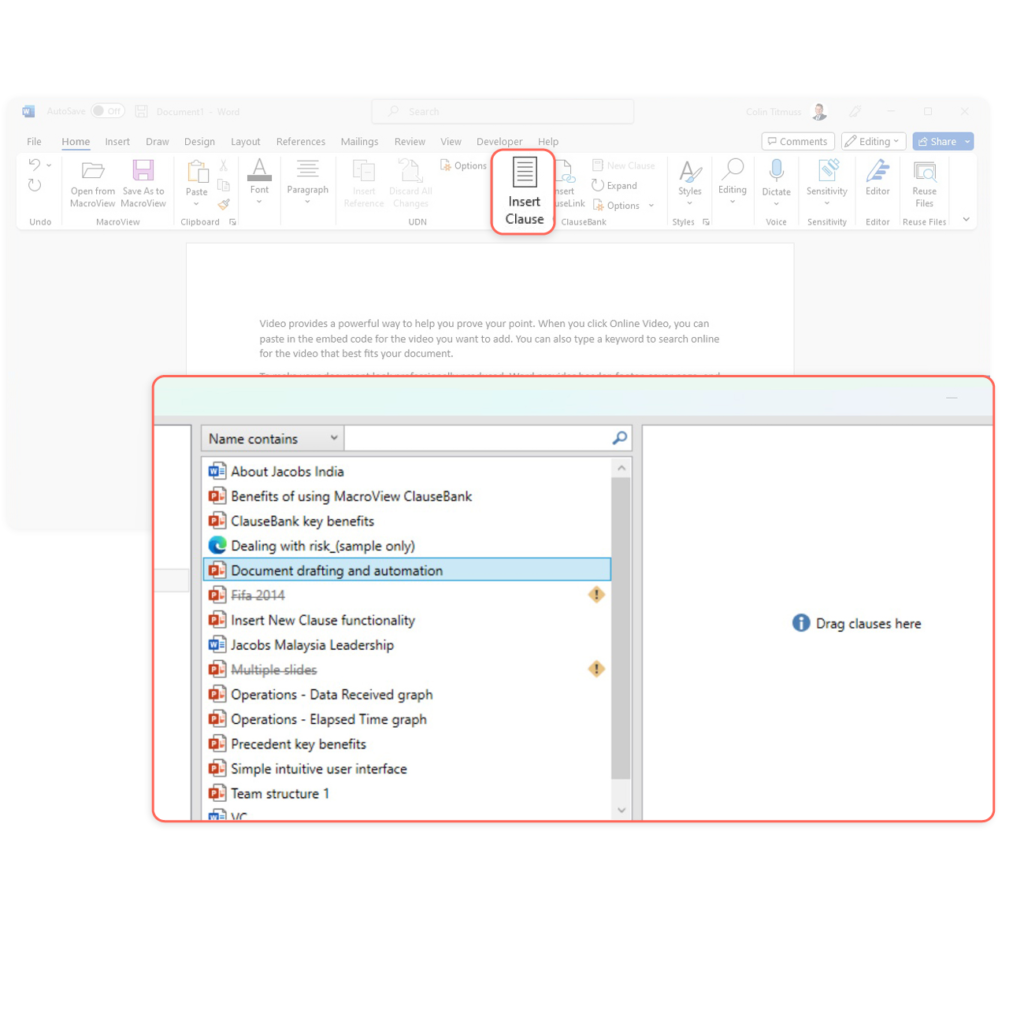Click the search magnifier in clause filter
The height and width of the screenshot is (1024, 1024).
pyautogui.click(x=620, y=438)
